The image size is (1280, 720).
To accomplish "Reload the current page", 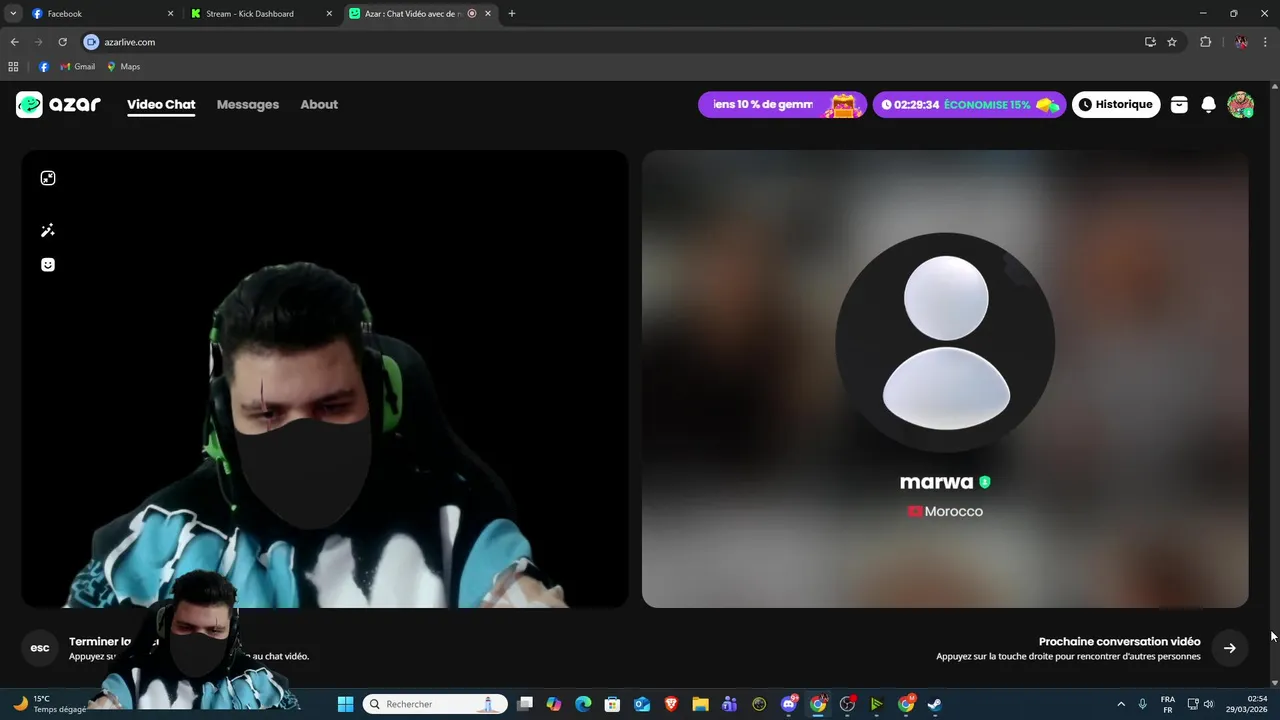I will point(62,42).
